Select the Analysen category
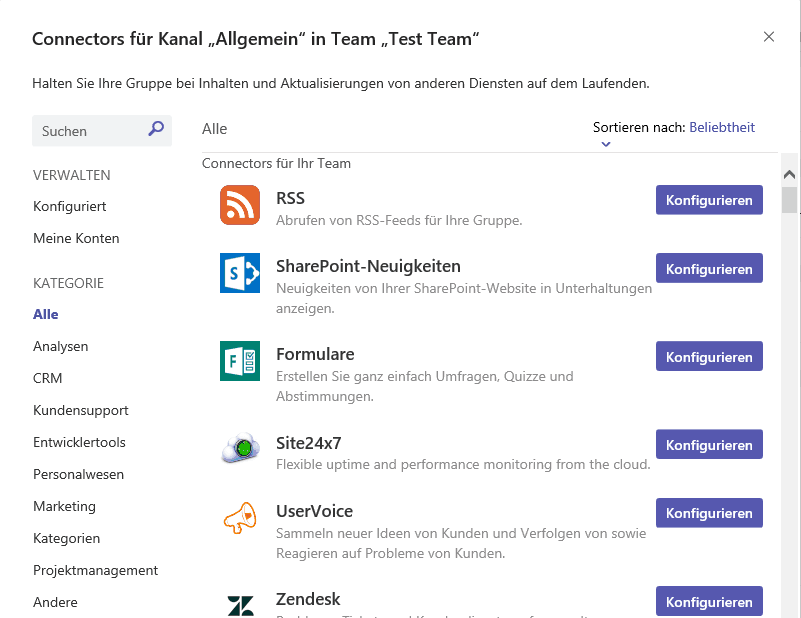The image size is (801, 618). (60, 346)
